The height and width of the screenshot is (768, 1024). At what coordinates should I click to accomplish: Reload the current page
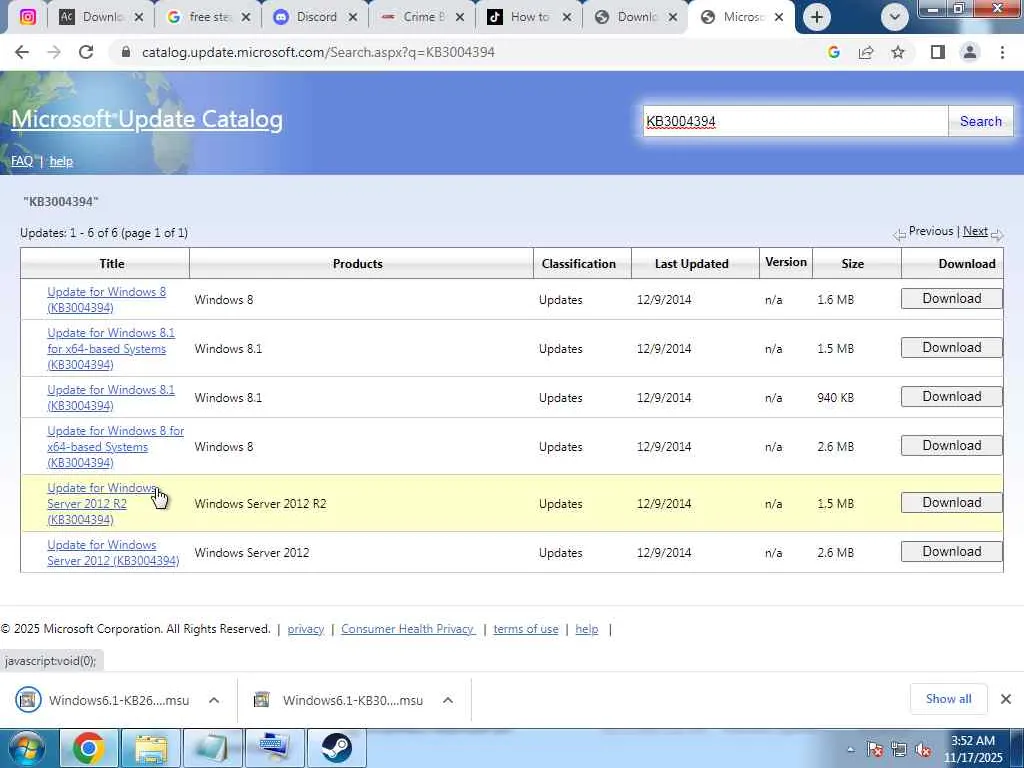[86, 52]
